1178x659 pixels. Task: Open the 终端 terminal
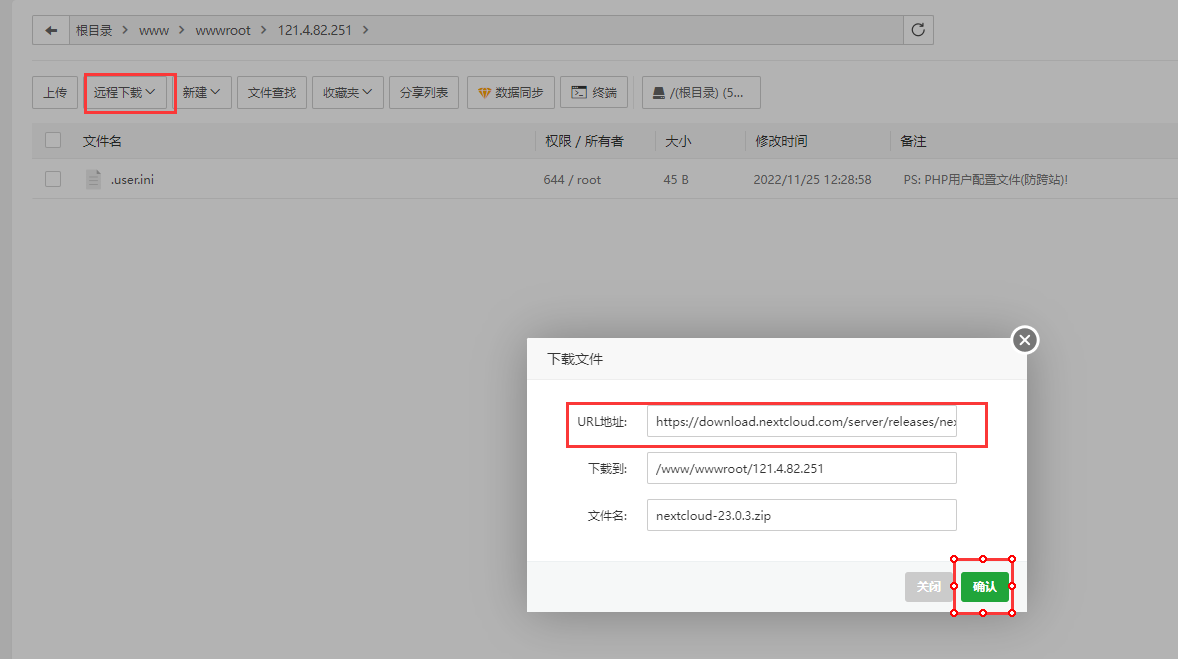point(594,92)
